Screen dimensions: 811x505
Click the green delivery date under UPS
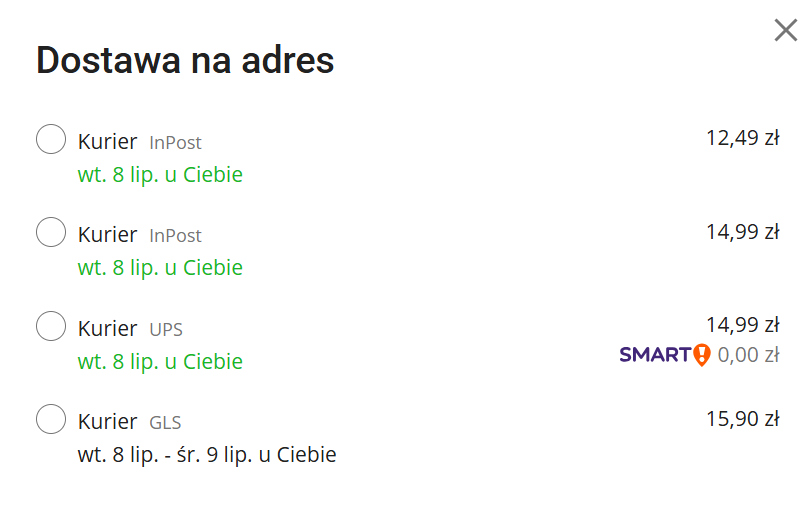click(x=160, y=361)
